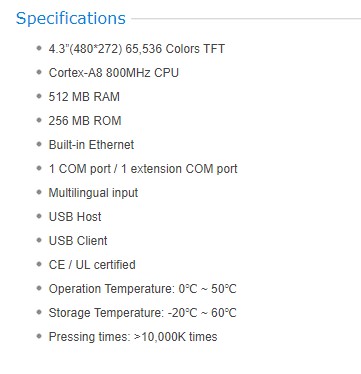Click the USB Host item
Image resolution: width=361 pixels, height=374 pixels.
pos(75,217)
